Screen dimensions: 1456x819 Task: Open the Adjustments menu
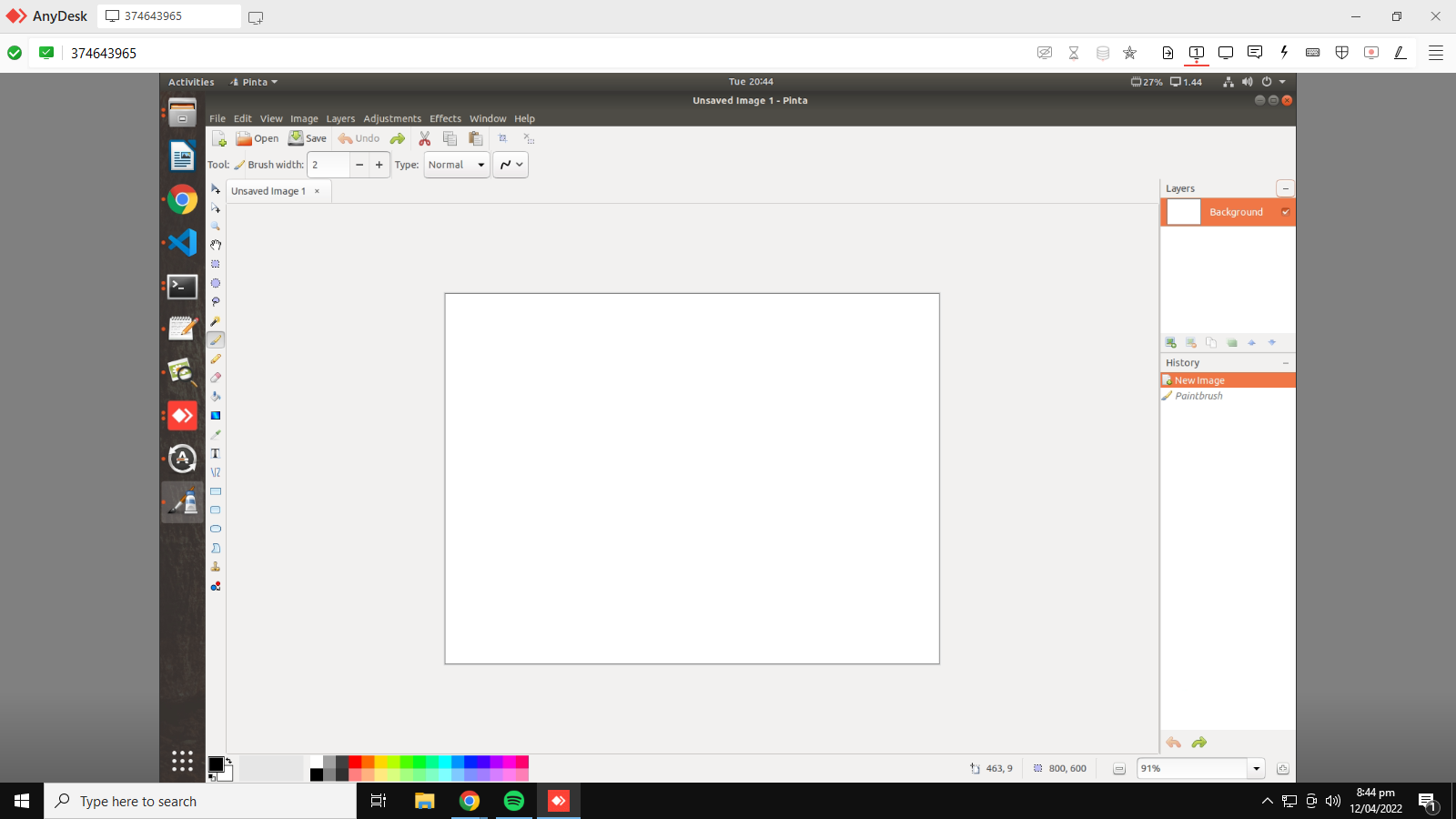click(392, 118)
